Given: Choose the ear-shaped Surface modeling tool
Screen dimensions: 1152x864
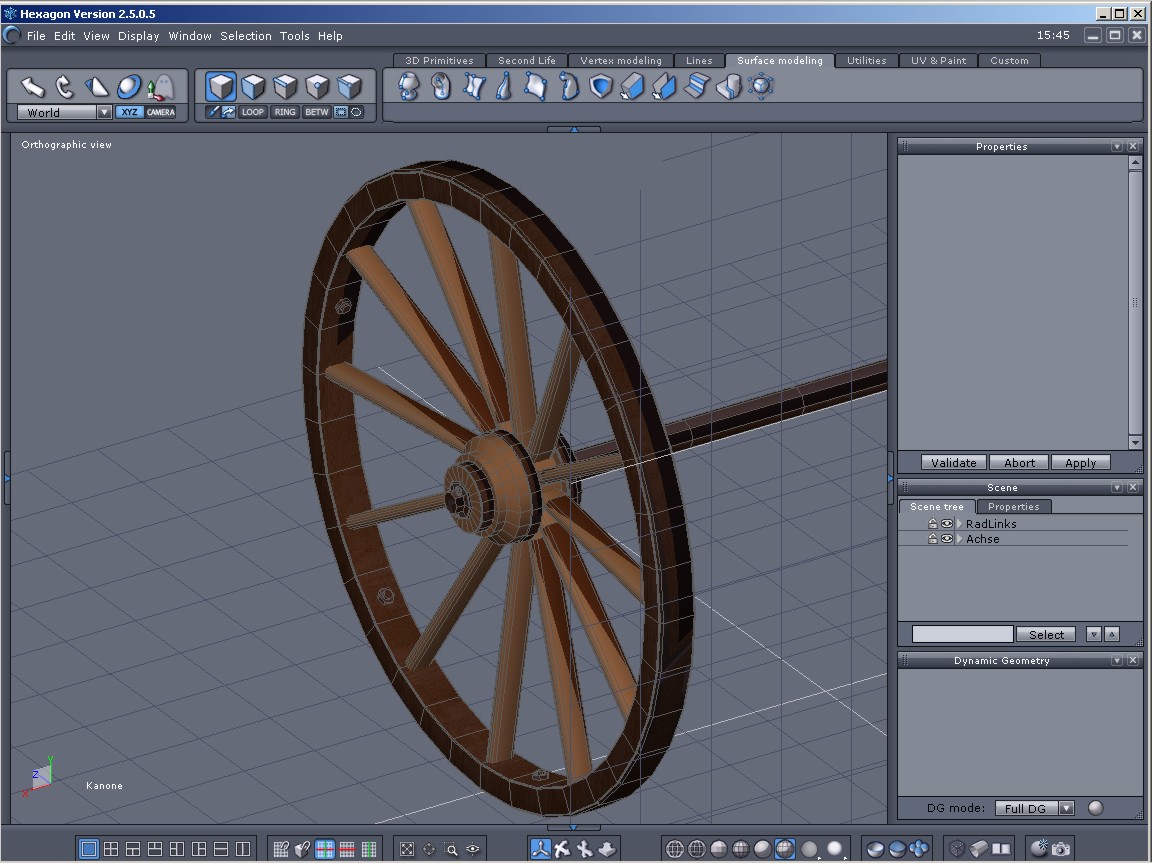Looking at the screenshot, I should (x=441, y=86).
